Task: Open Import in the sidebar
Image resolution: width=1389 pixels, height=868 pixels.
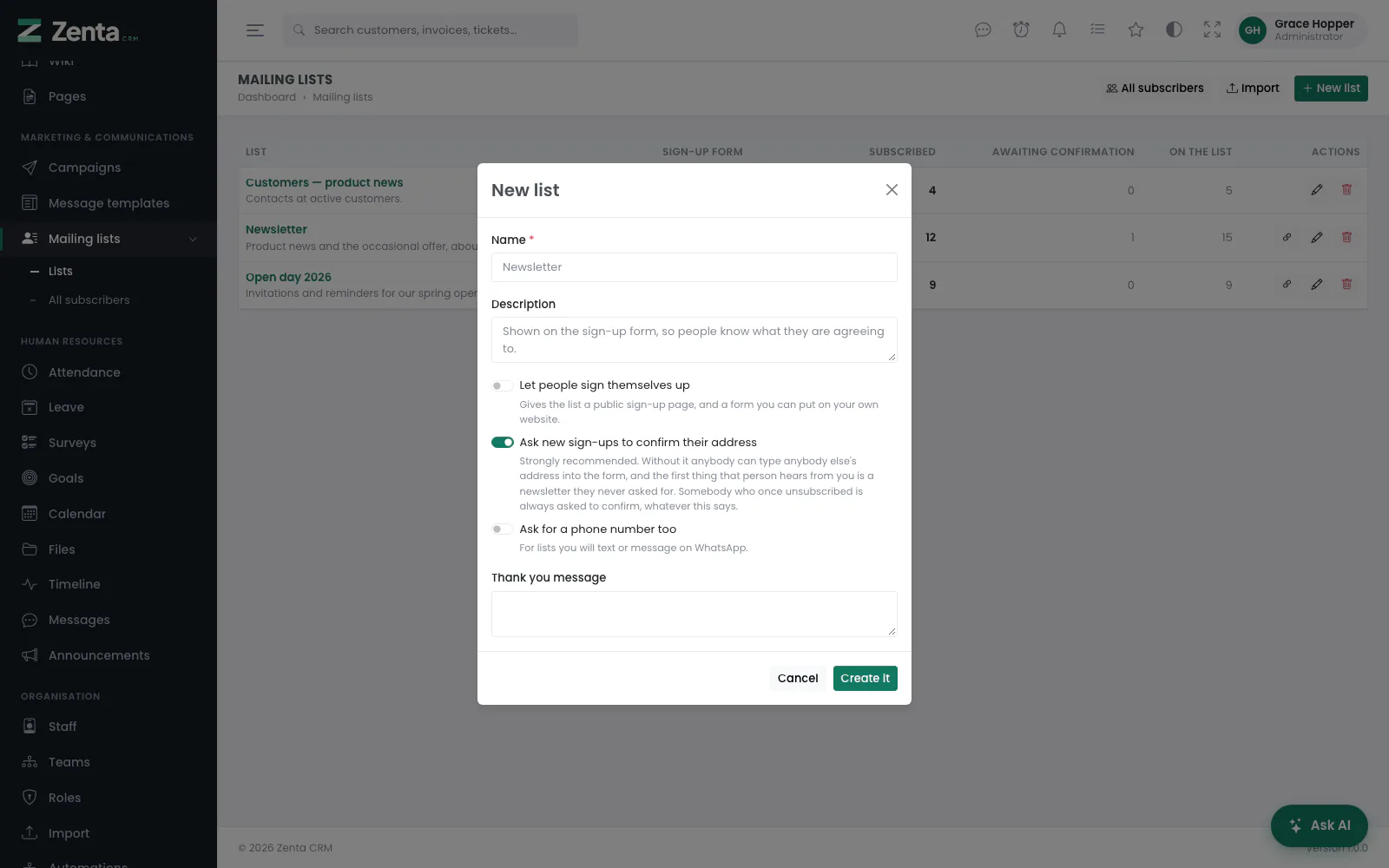Action: point(109,833)
